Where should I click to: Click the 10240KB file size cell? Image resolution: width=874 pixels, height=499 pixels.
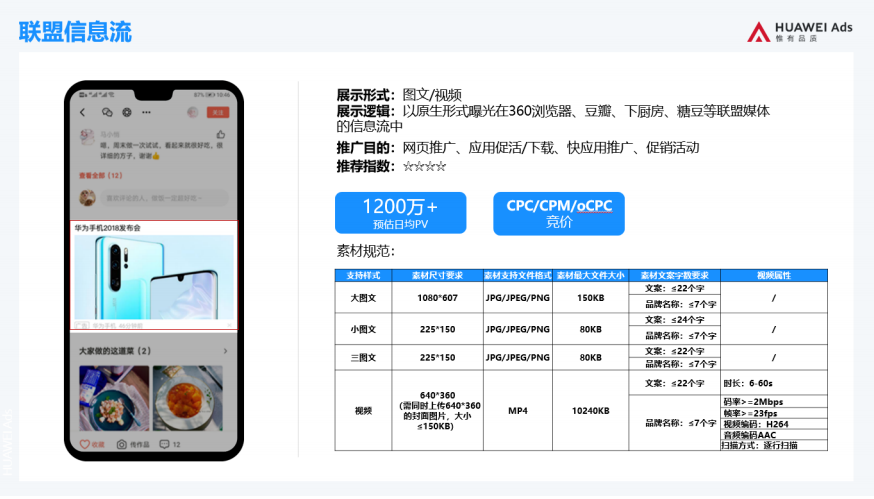(591, 410)
